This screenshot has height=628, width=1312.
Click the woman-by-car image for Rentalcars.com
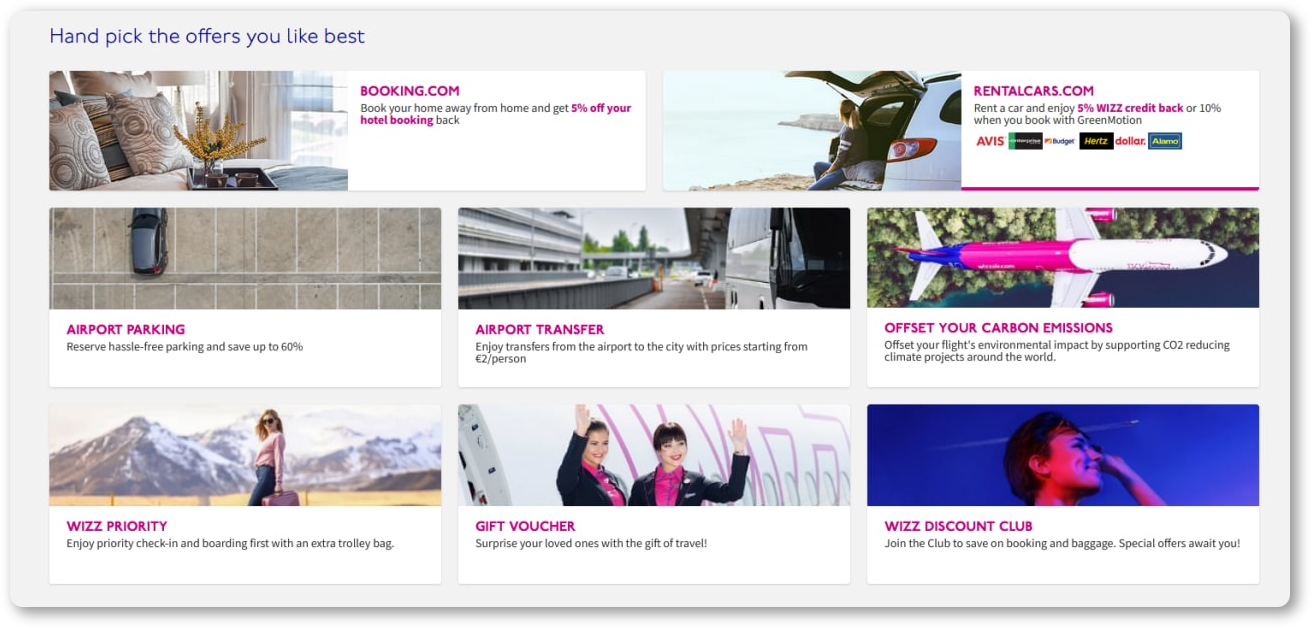812,130
